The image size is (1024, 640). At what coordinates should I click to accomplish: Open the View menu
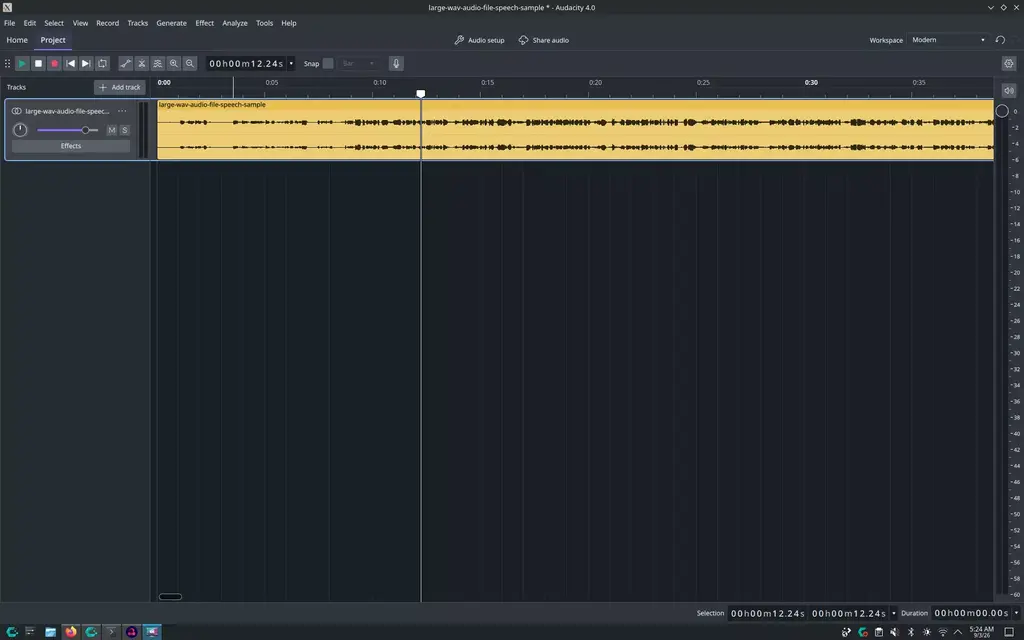tap(80, 23)
